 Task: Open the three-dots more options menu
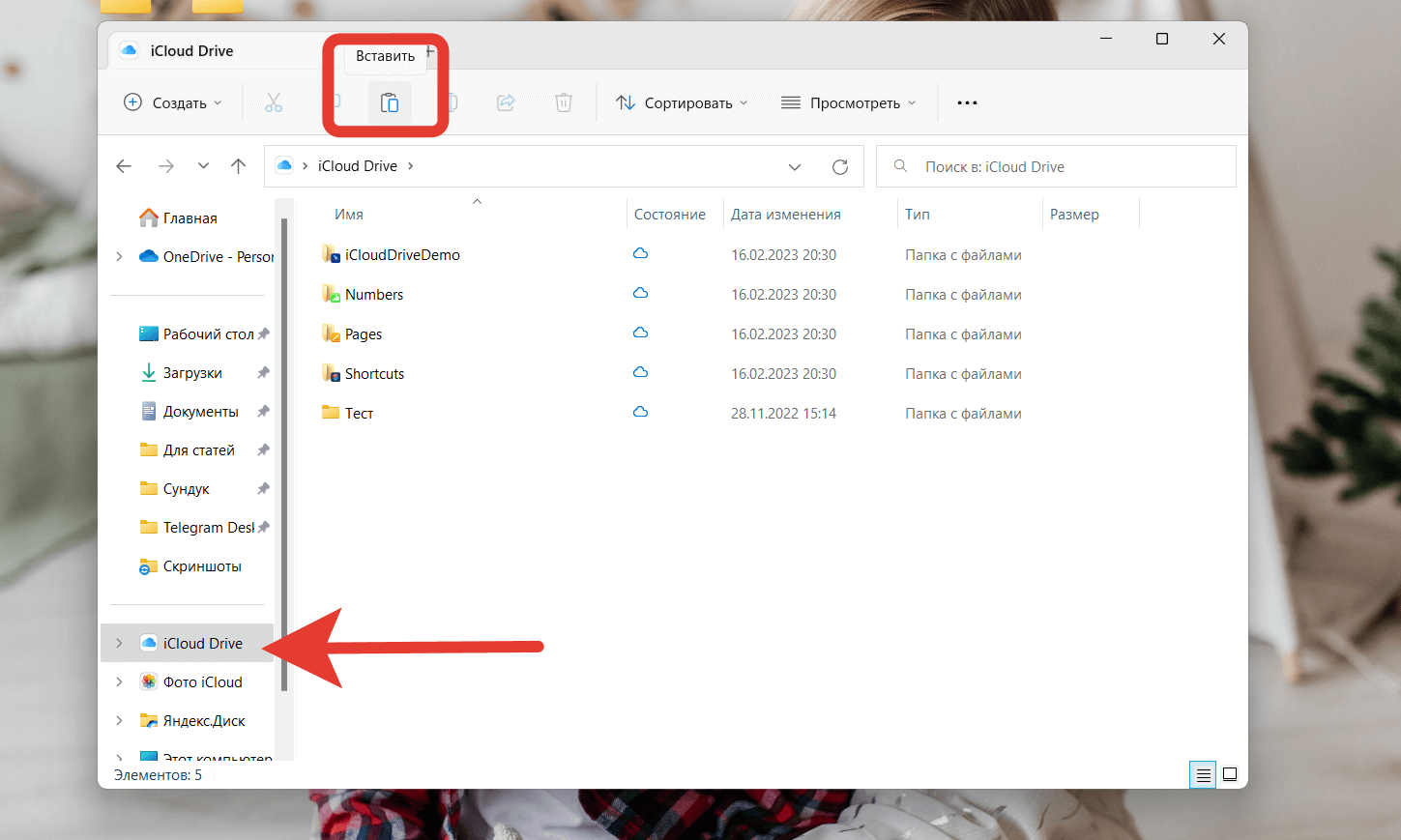967,102
